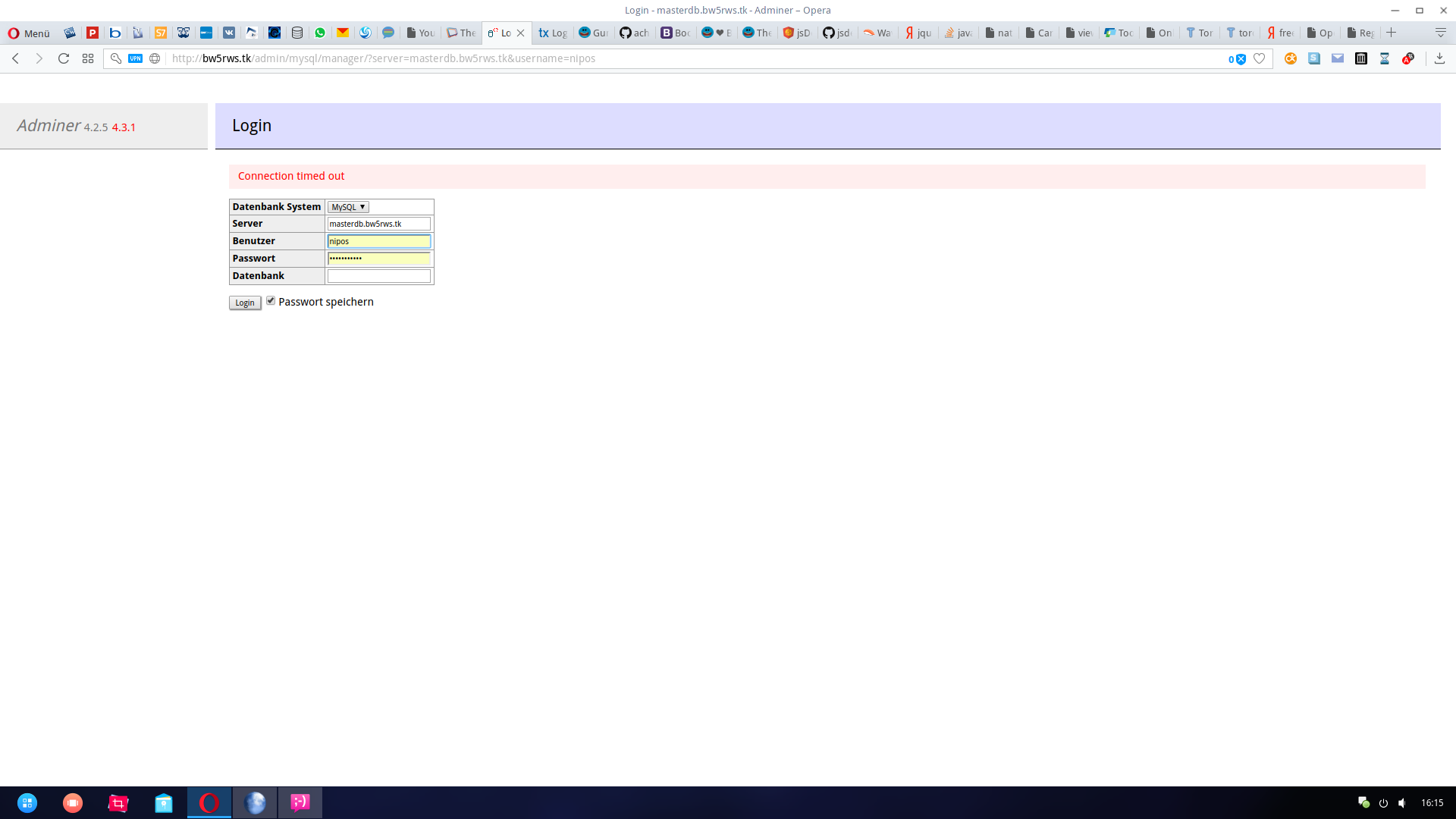Open the Datenbank System MySQL dropdown
This screenshot has width=1456, height=819.
click(x=348, y=207)
